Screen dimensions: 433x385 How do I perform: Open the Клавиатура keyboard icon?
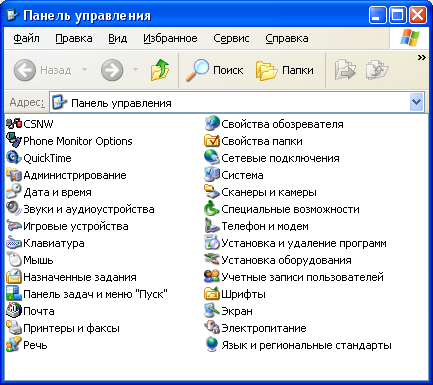(14, 243)
